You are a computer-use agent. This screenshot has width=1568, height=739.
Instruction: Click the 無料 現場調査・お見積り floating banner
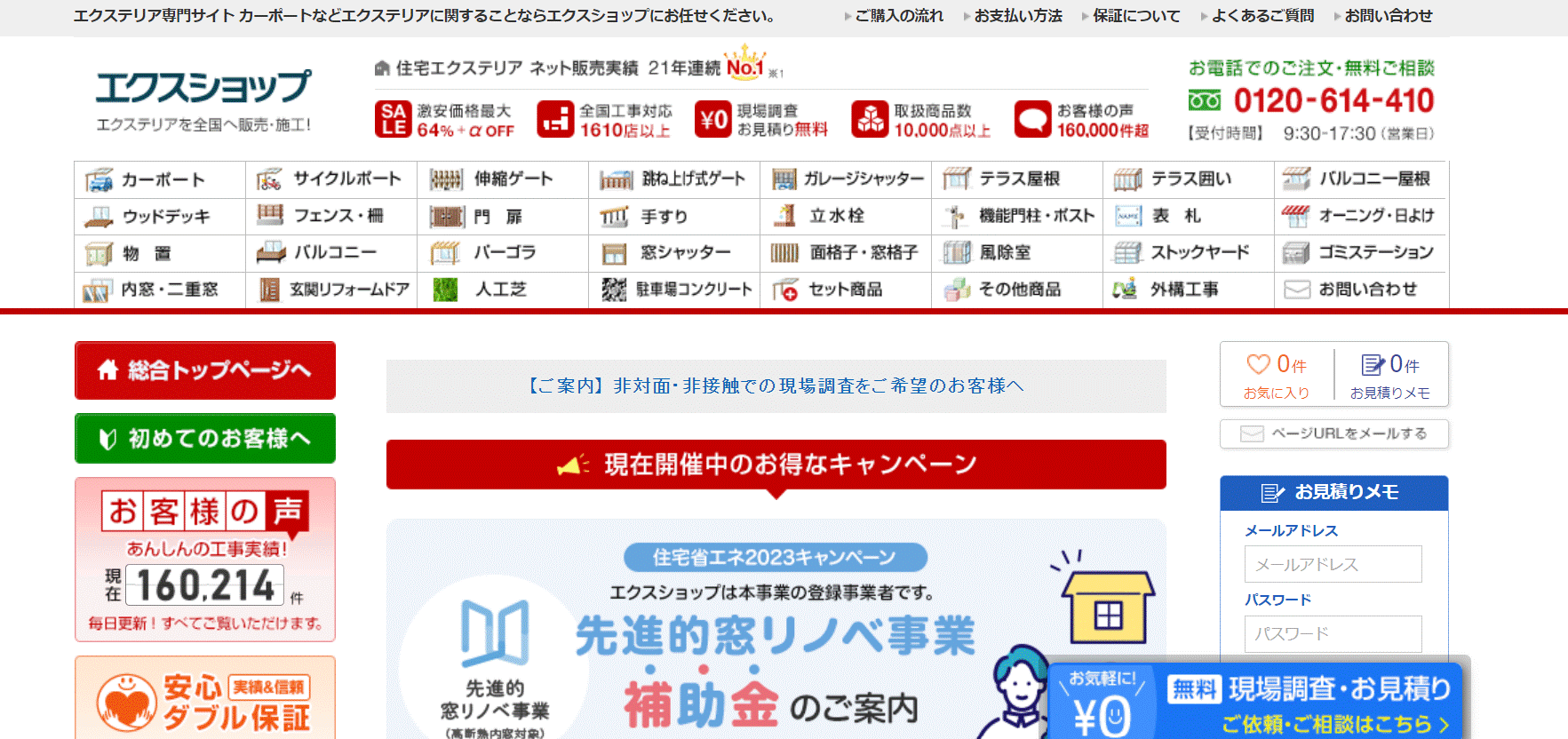coord(1255,702)
